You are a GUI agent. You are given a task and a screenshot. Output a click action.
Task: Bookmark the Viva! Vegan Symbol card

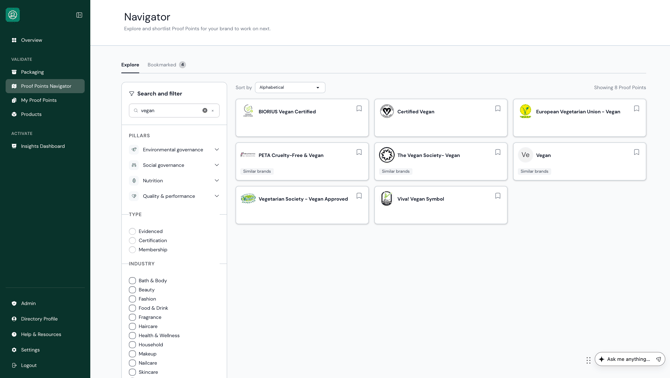(498, 196)
